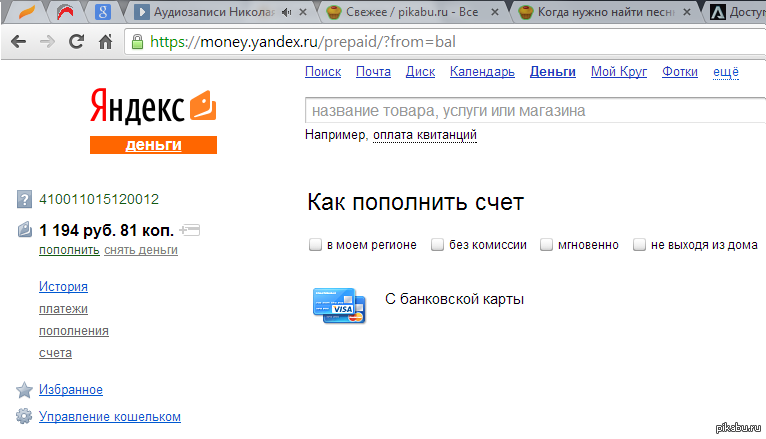Check the 'мгновенно' checkbox

pyautogui.click(x=546, y=244)
